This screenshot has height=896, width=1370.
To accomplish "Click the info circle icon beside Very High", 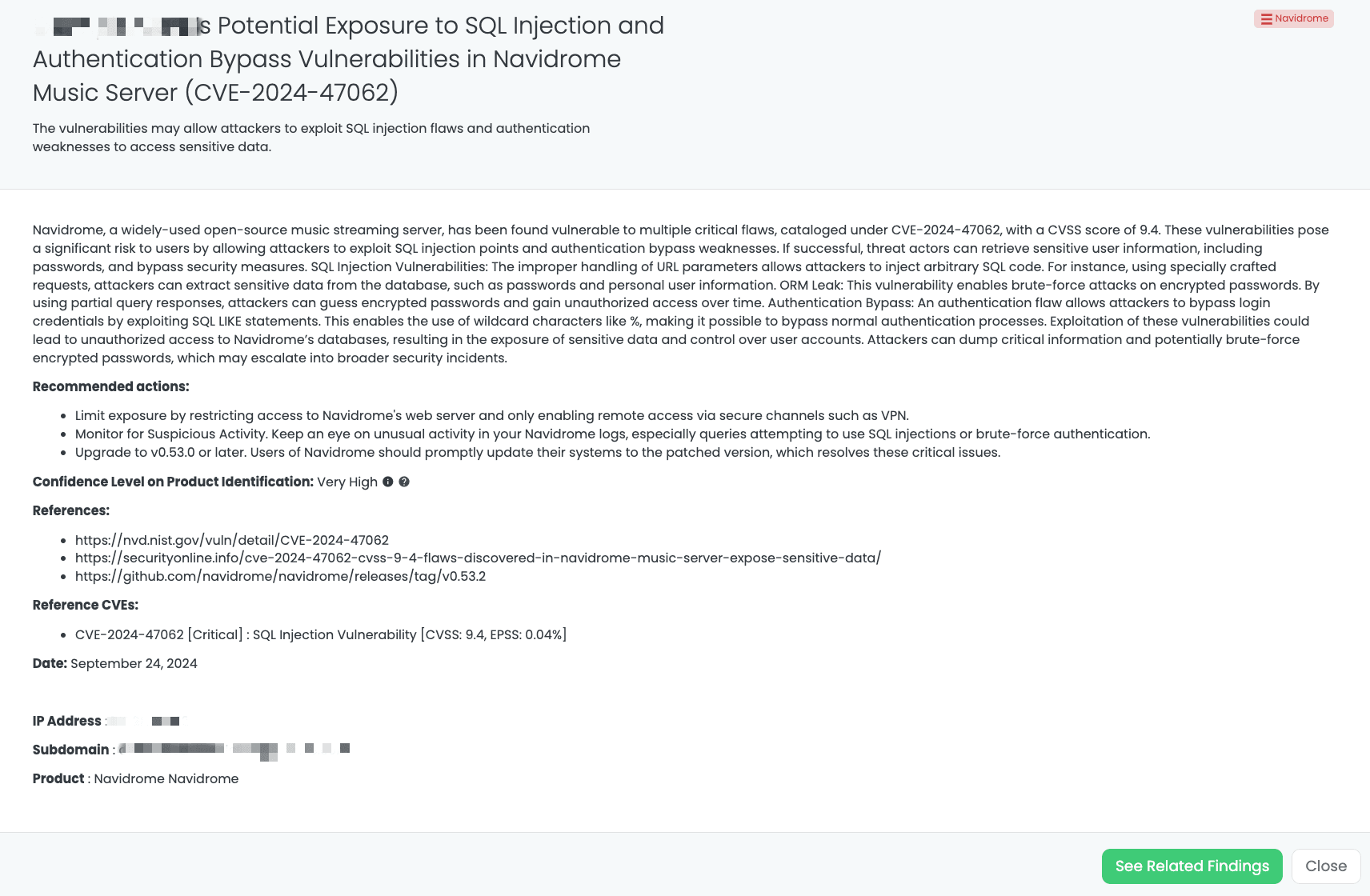I will 388,482.
